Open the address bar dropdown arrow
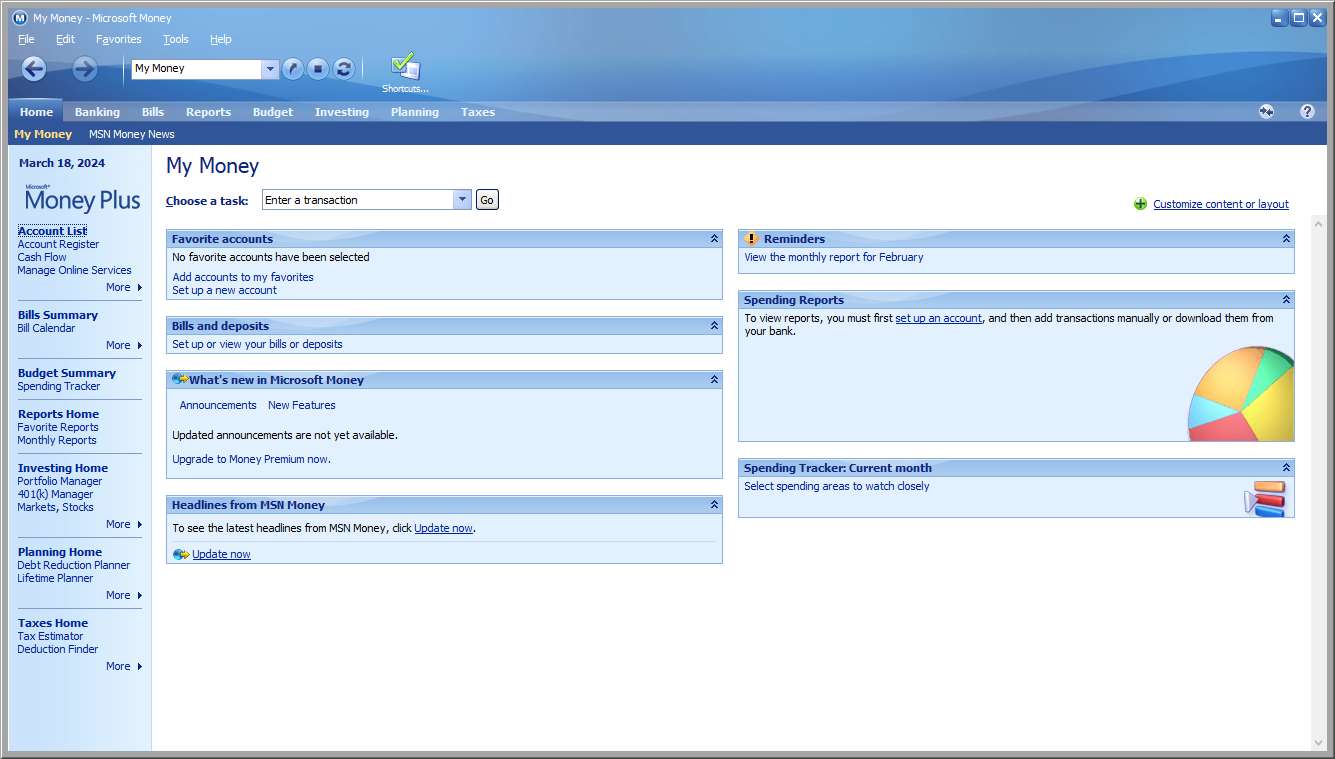Screen dimensions: 1335x759 pos(270,69)
